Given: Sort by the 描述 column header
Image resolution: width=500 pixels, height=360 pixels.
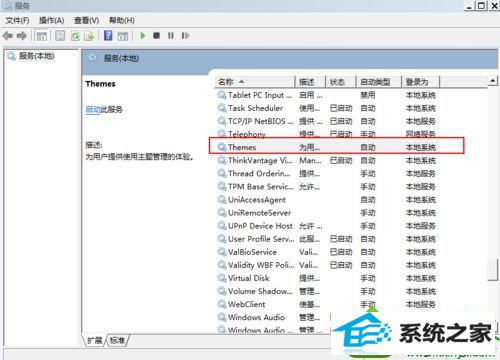Looking at the screenshot, I should 310,82.
